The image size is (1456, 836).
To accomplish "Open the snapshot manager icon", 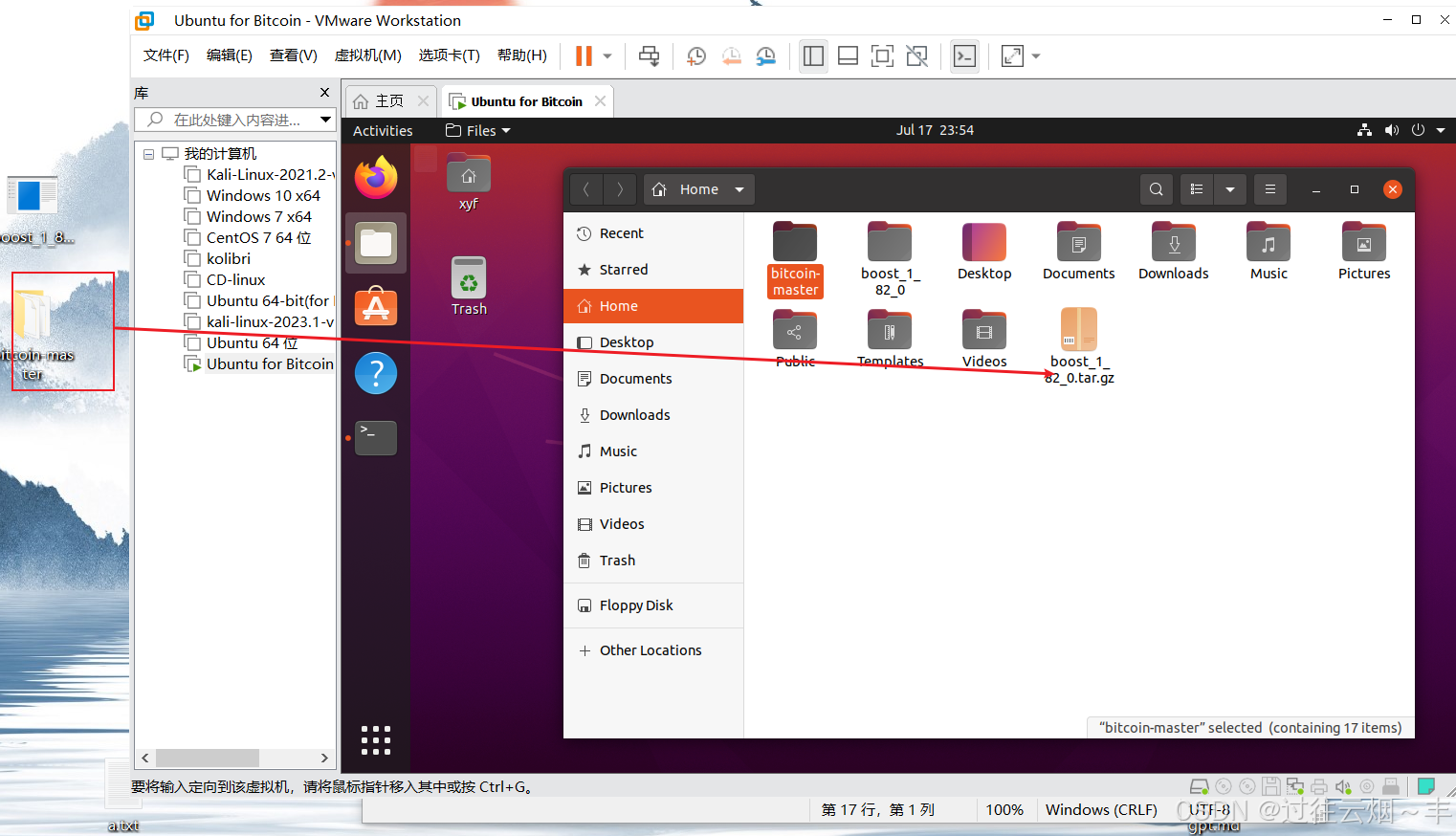I will click(766, 55).
